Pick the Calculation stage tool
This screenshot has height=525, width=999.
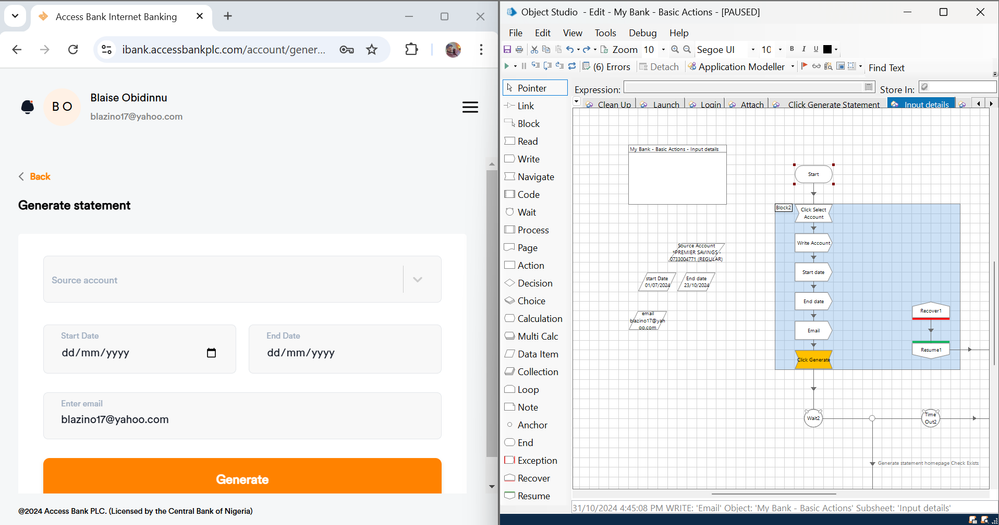coord(539,319)
